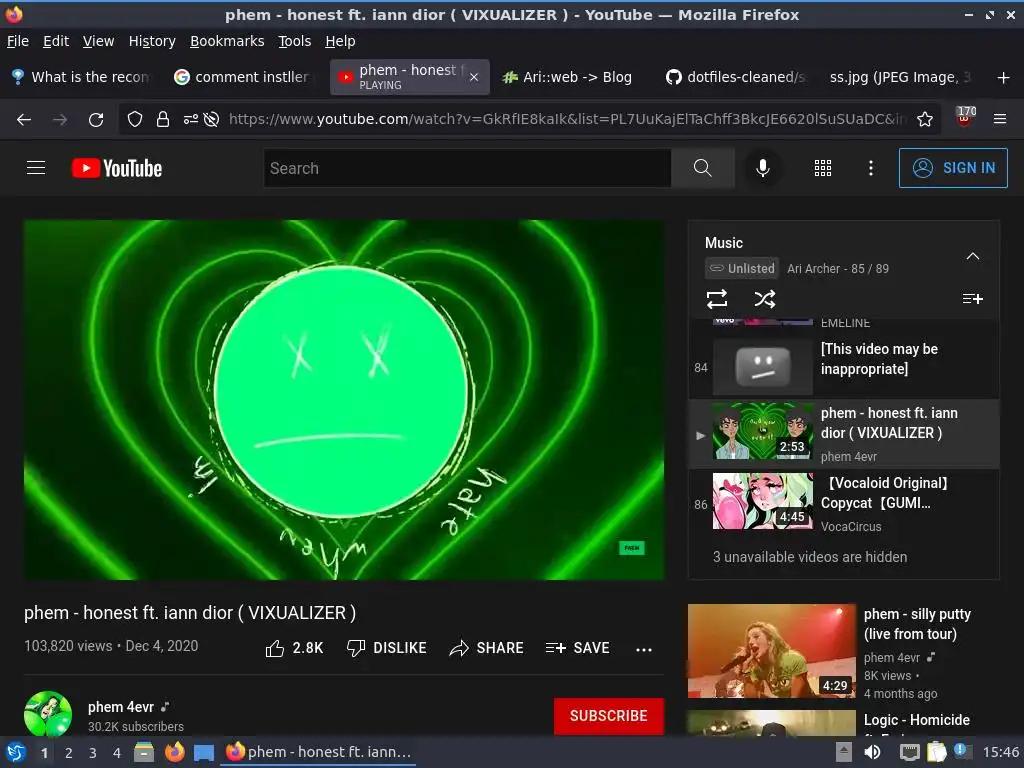The image size is (1024, 768).
Task: Open the start menu bird icon
Action: click(16, 752)
